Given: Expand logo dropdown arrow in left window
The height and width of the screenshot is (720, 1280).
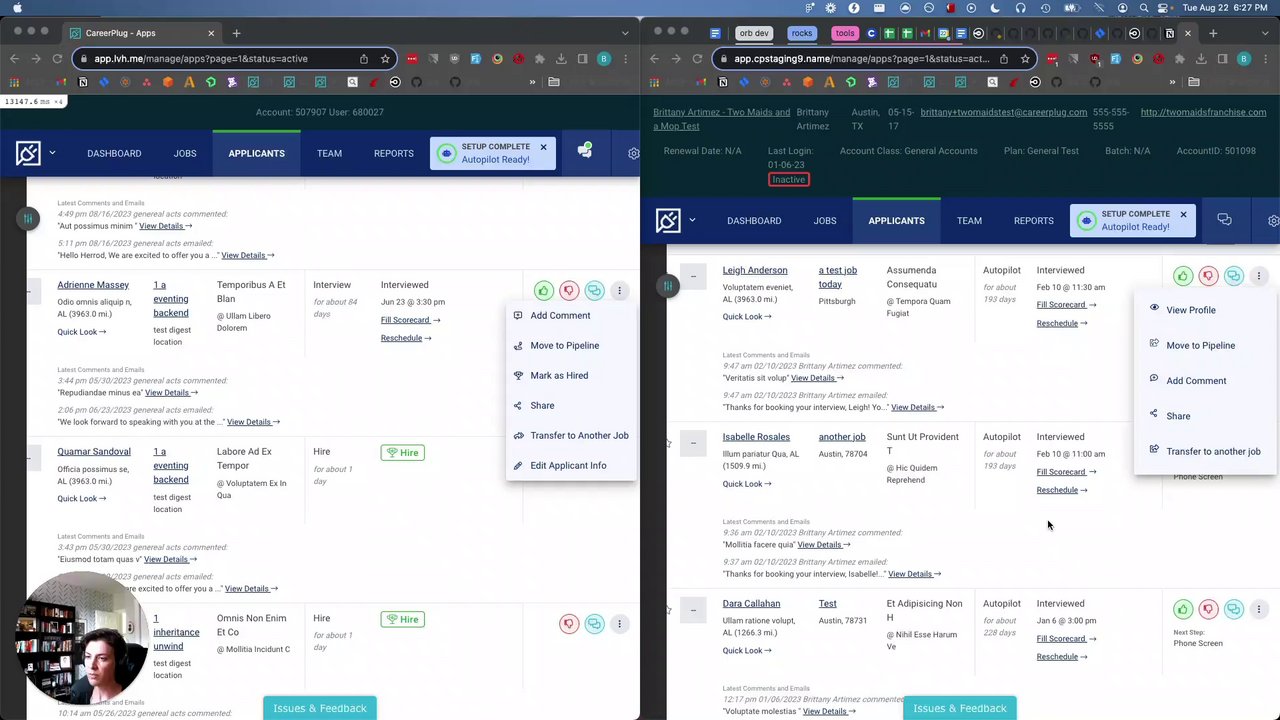Looking at the screenshot, I should click(52, 153).
